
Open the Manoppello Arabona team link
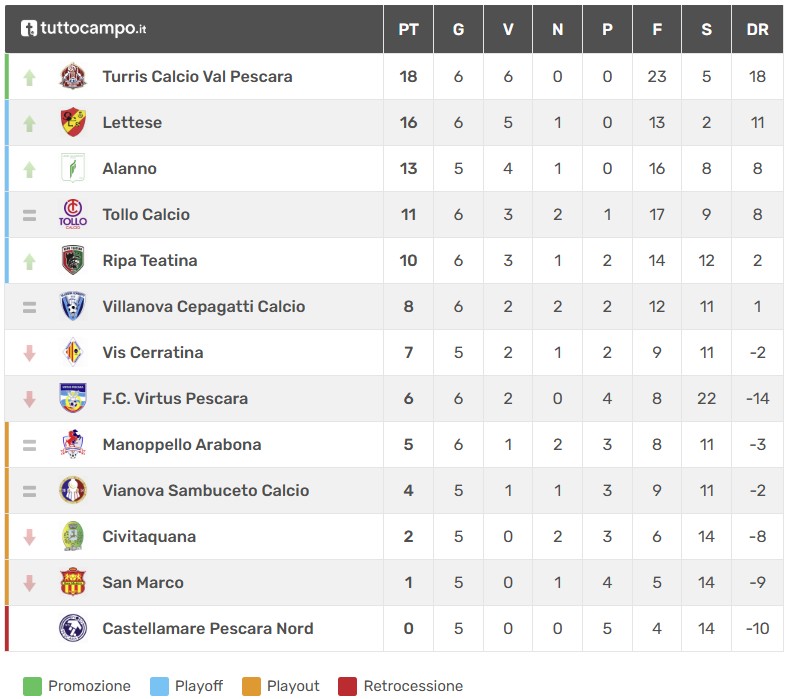click(x=182, y=445)
